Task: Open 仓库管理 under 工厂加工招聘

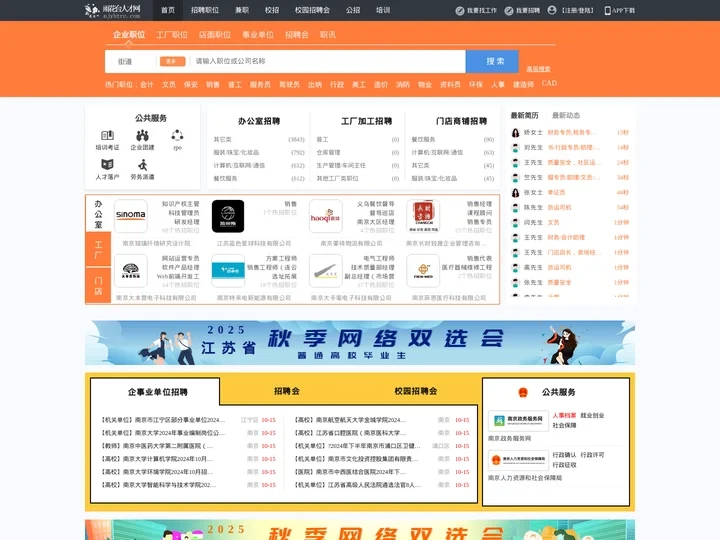Action: [x=328, y=152]
